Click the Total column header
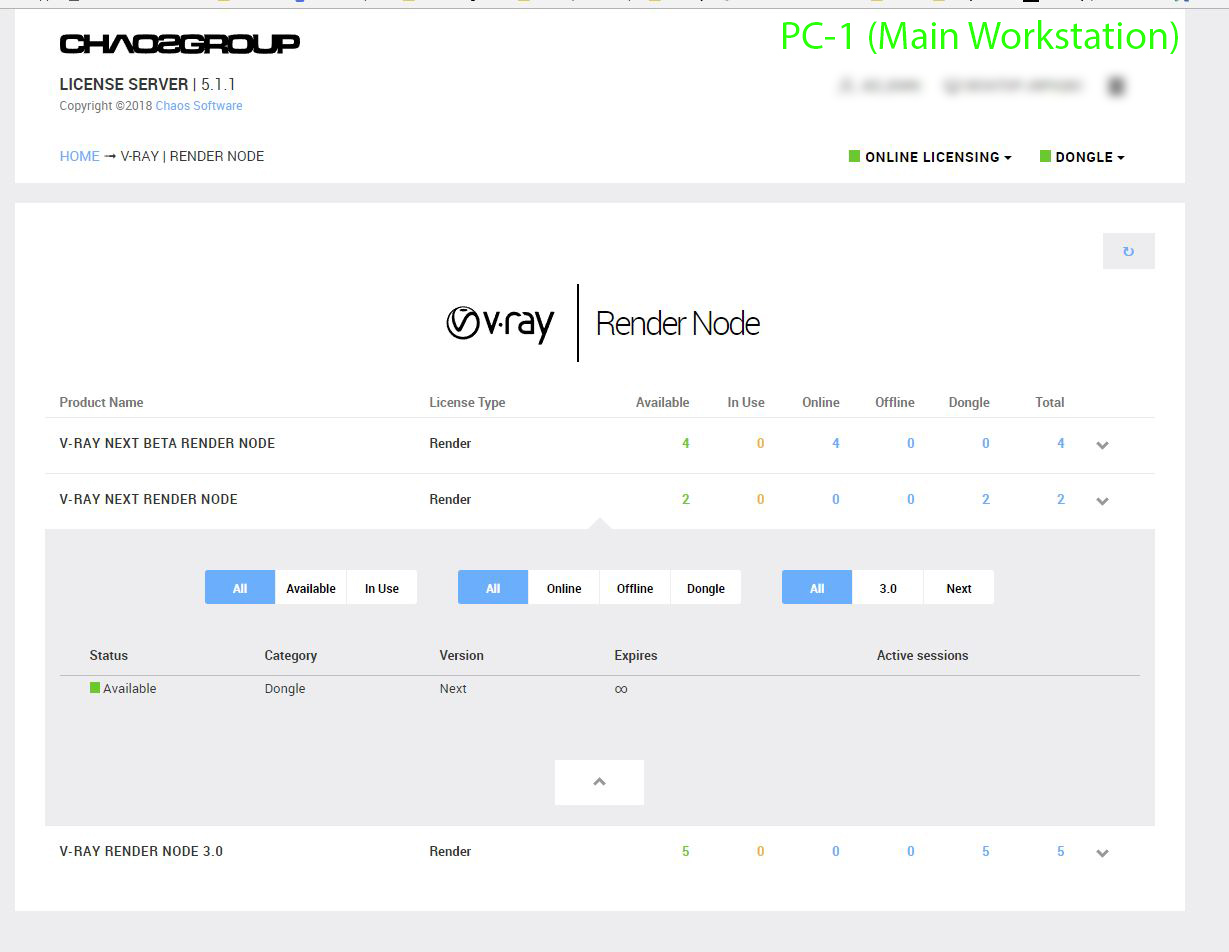Viewport: 1229px width, 952px height. [1050, 402]
